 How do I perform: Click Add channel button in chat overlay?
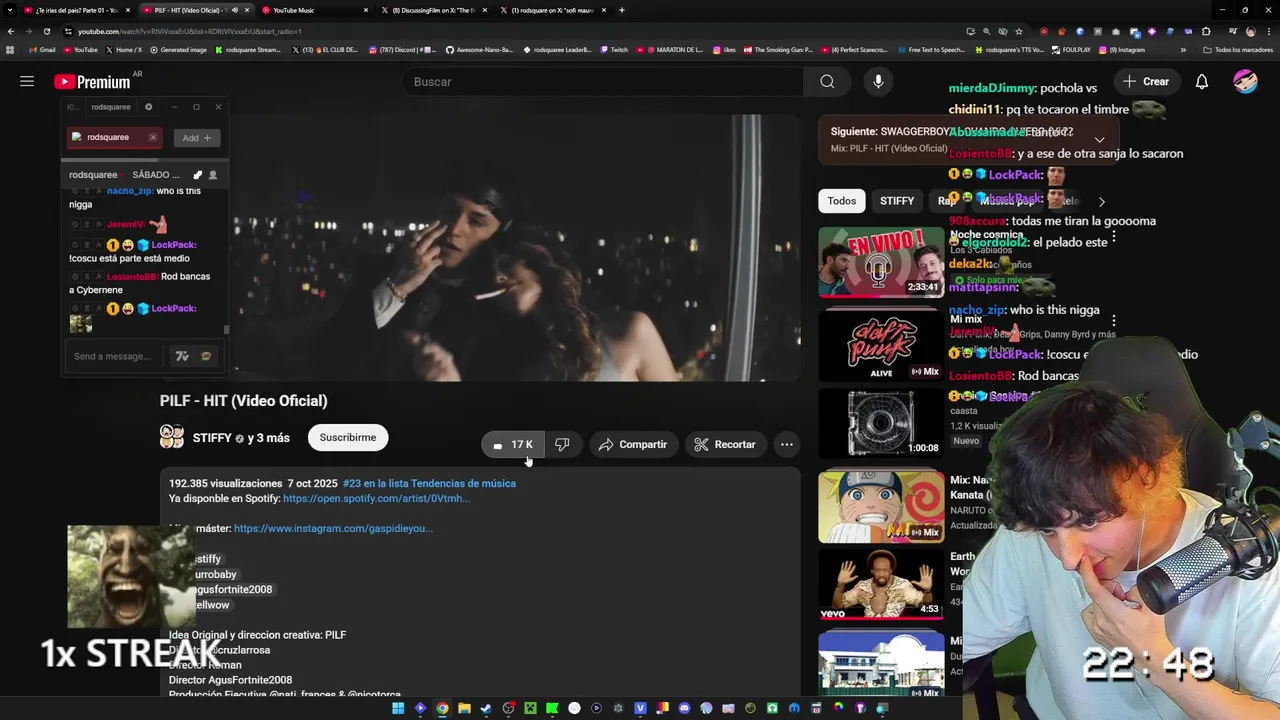pos(196,138)
